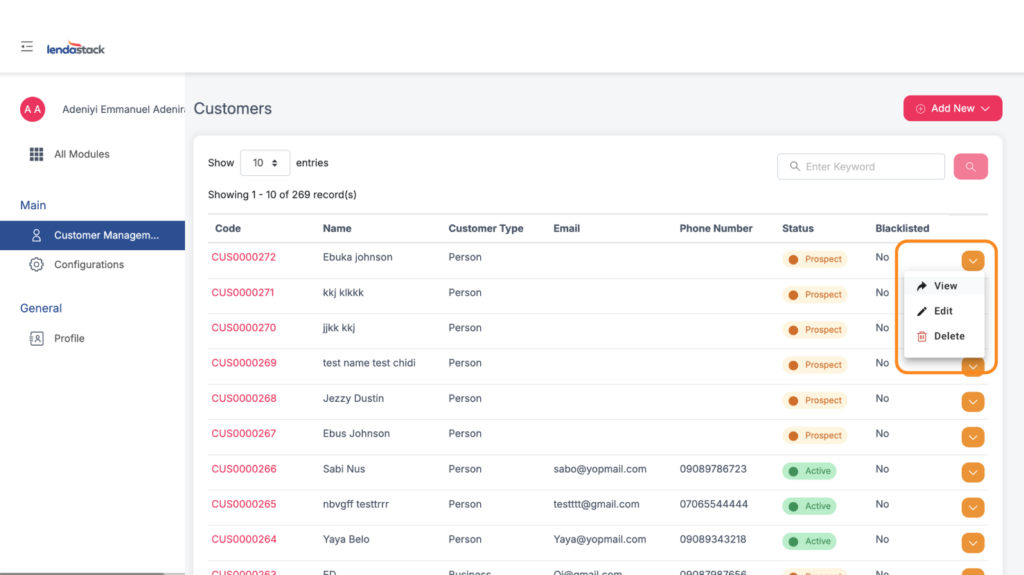The height and width of the screenshot is (575, 1024).
Task: Click the Name column header
Action: [x=337, y=228]
